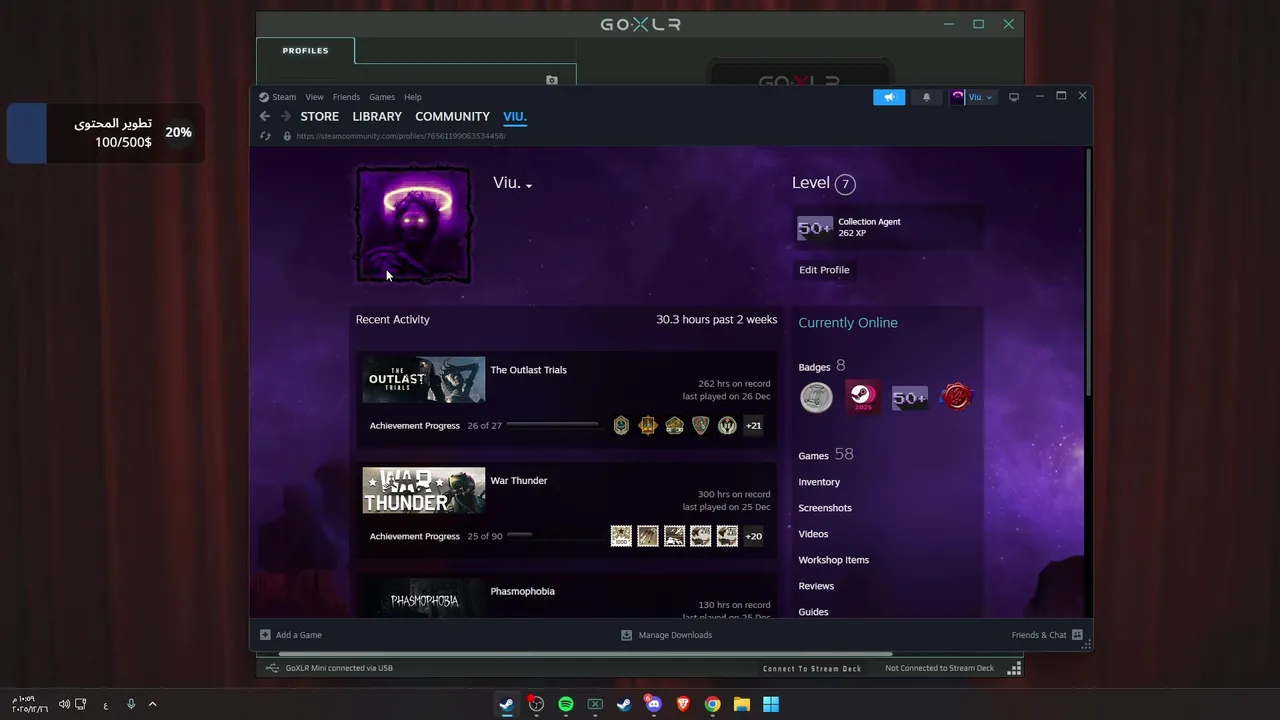This screenshot has height=720, width=1280.
Task: Click the Friends & Chat grid icon
Action: click(1077, 635)
